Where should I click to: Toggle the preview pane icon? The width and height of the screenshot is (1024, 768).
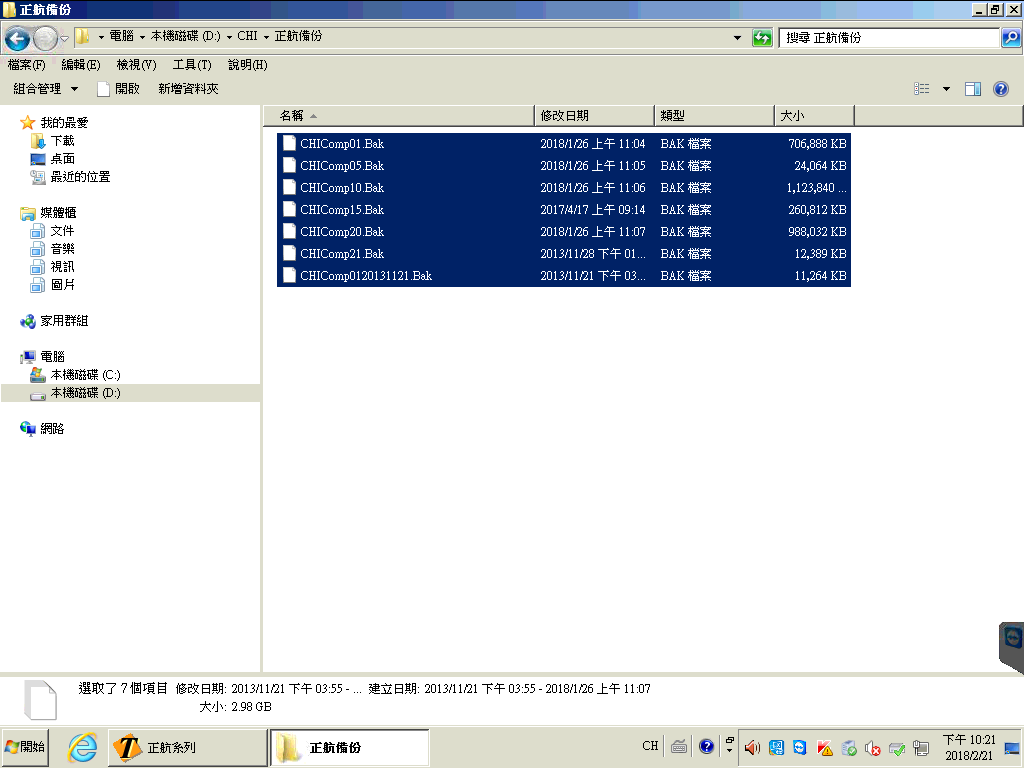pyautogui.click(x=973, y=89)
